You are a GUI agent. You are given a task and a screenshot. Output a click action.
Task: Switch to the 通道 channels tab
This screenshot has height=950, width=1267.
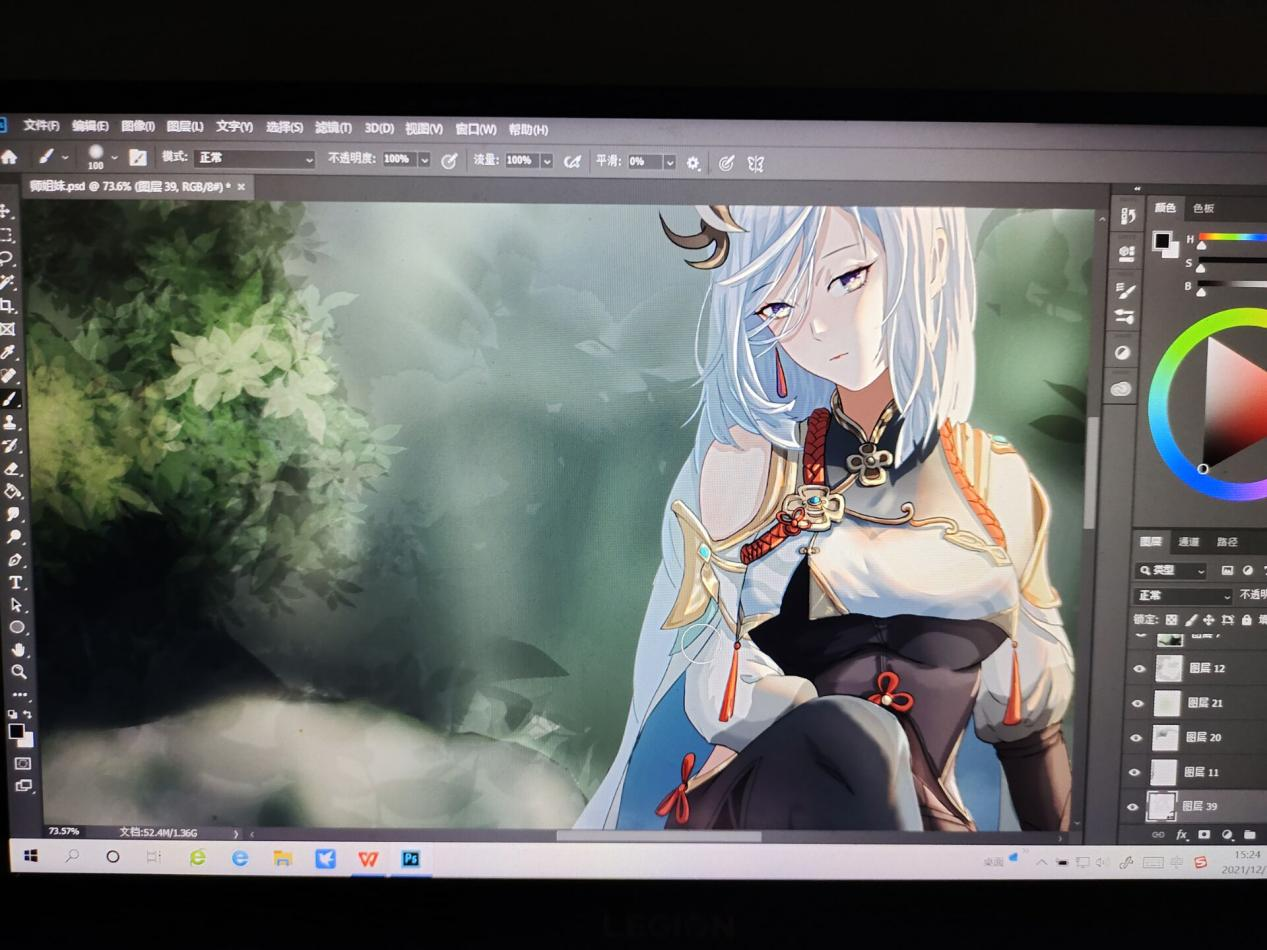(x=1188, y=542)
